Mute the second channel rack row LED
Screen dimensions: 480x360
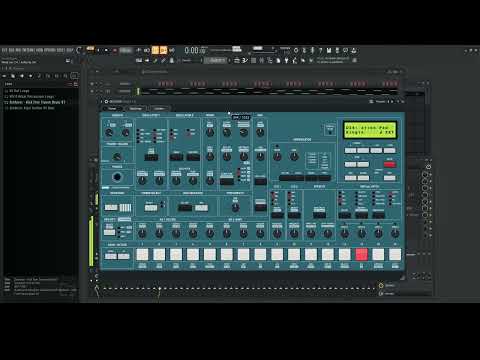pos(92,91)
